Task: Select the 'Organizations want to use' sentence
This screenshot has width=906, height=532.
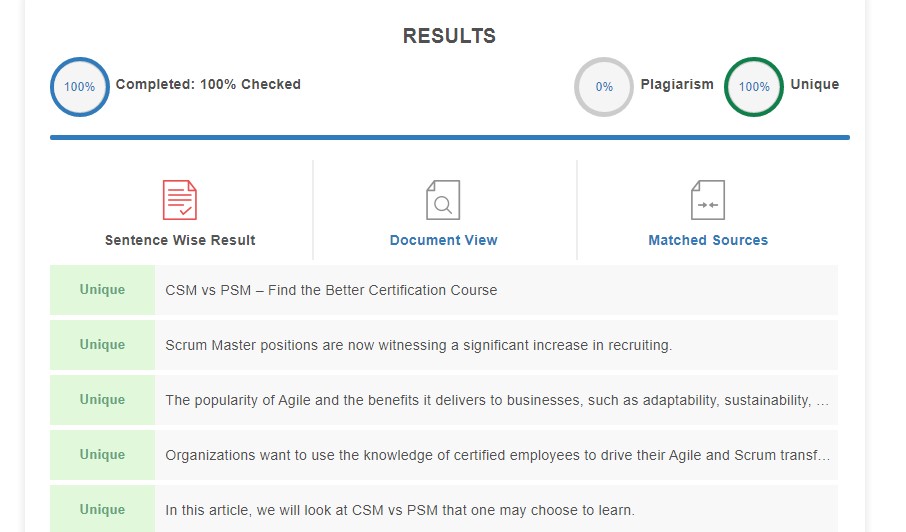Action: 496,455
